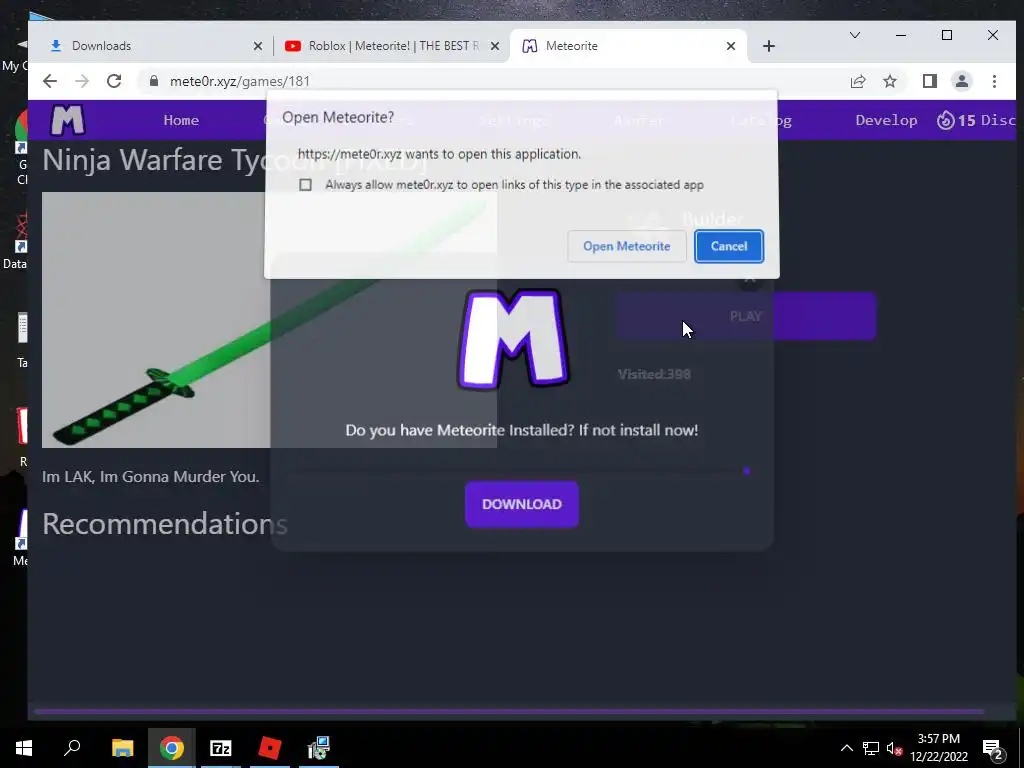Open File Explorer from taskbar
This screenshot has height=768, width=1024.
(122, 748)
